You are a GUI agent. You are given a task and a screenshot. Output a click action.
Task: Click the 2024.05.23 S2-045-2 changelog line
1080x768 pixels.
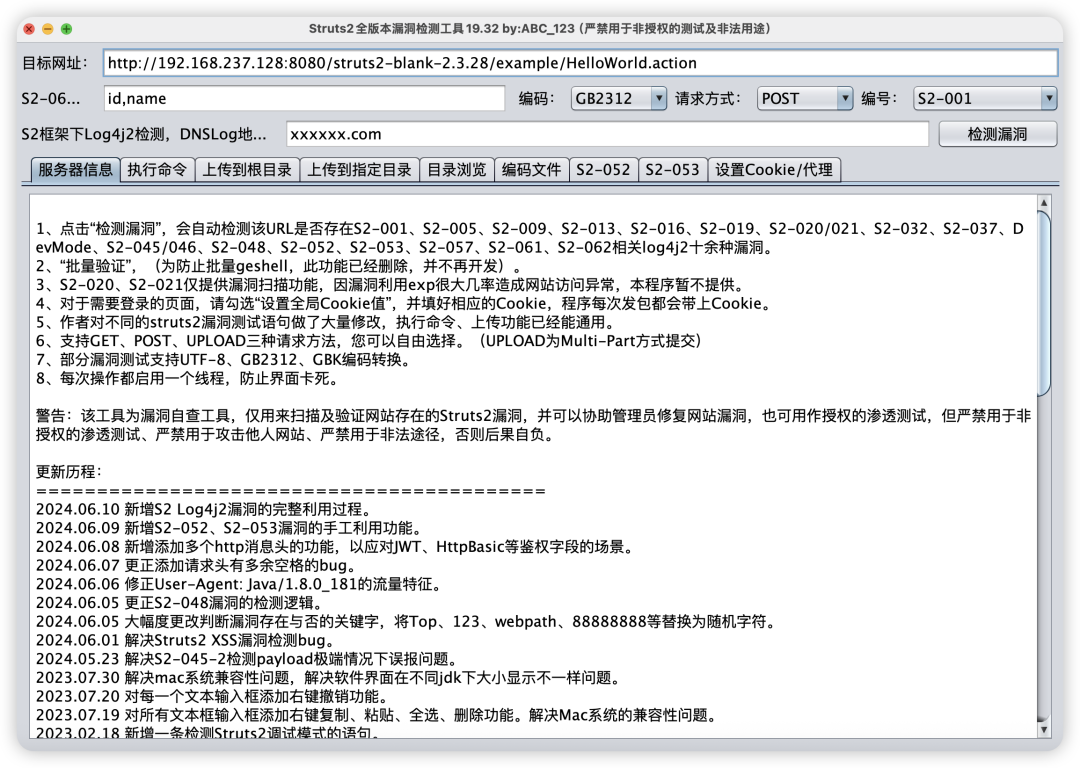pos(247,658)
